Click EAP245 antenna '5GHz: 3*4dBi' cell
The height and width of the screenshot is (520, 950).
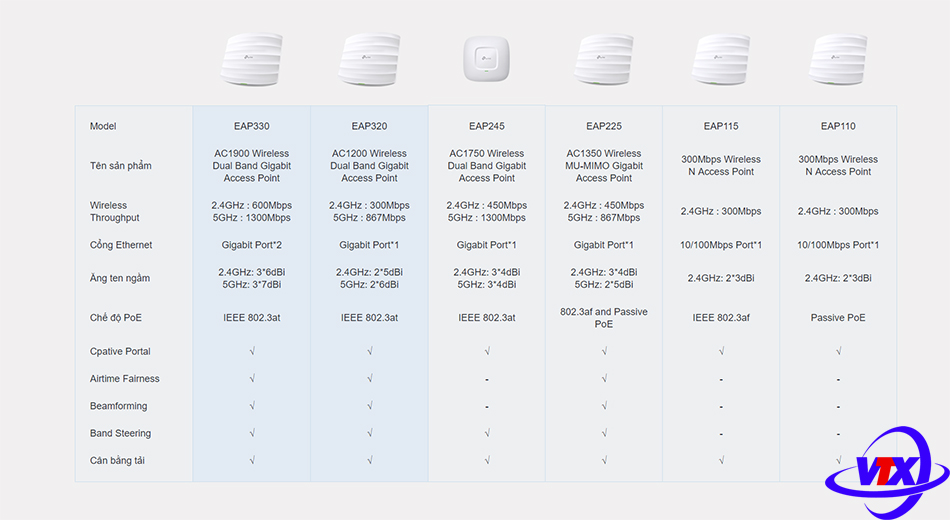(487, 284)
